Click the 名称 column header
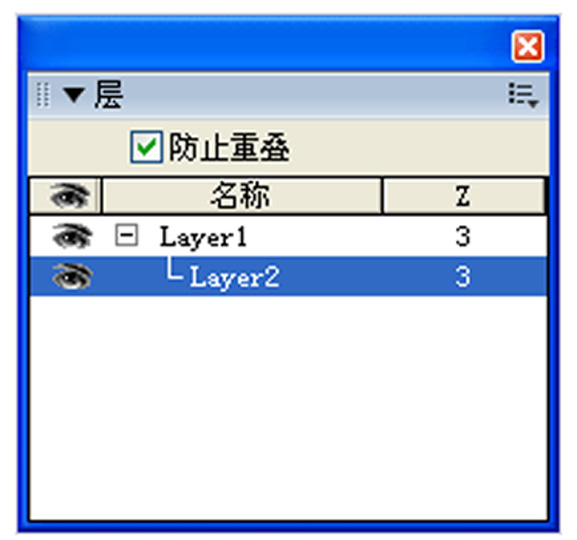Image resolution: width=577 pixels, height=540 pixels. (x=242, y=196)
